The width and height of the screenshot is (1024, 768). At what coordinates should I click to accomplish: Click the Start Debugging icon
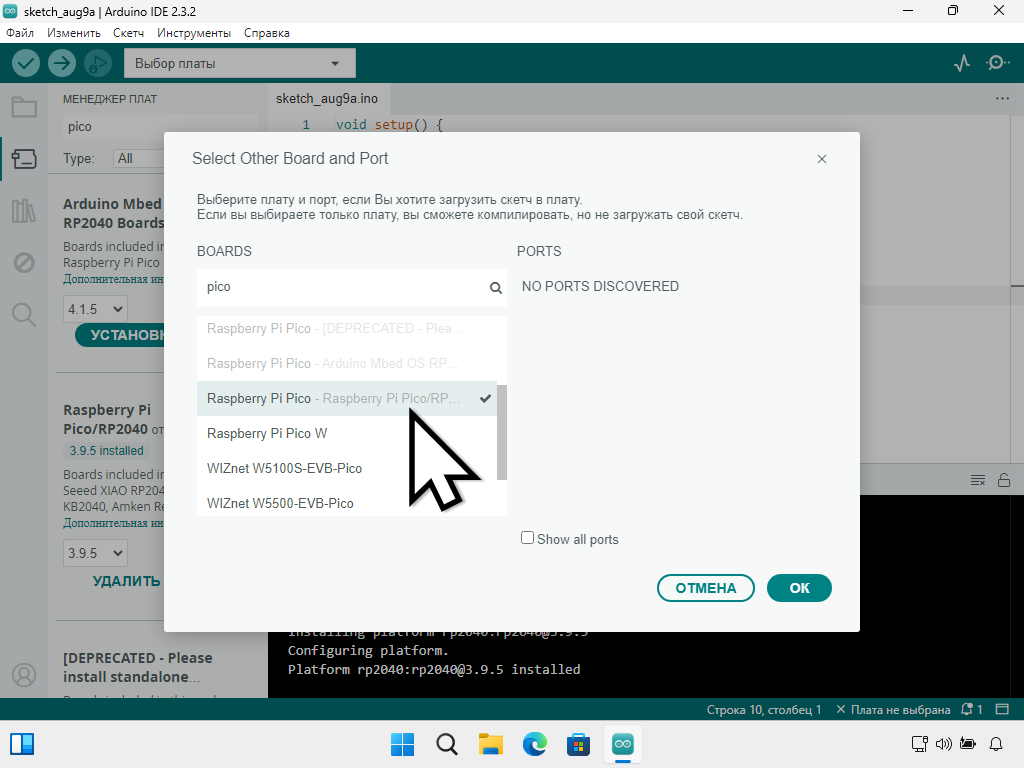tap(98, 63)
